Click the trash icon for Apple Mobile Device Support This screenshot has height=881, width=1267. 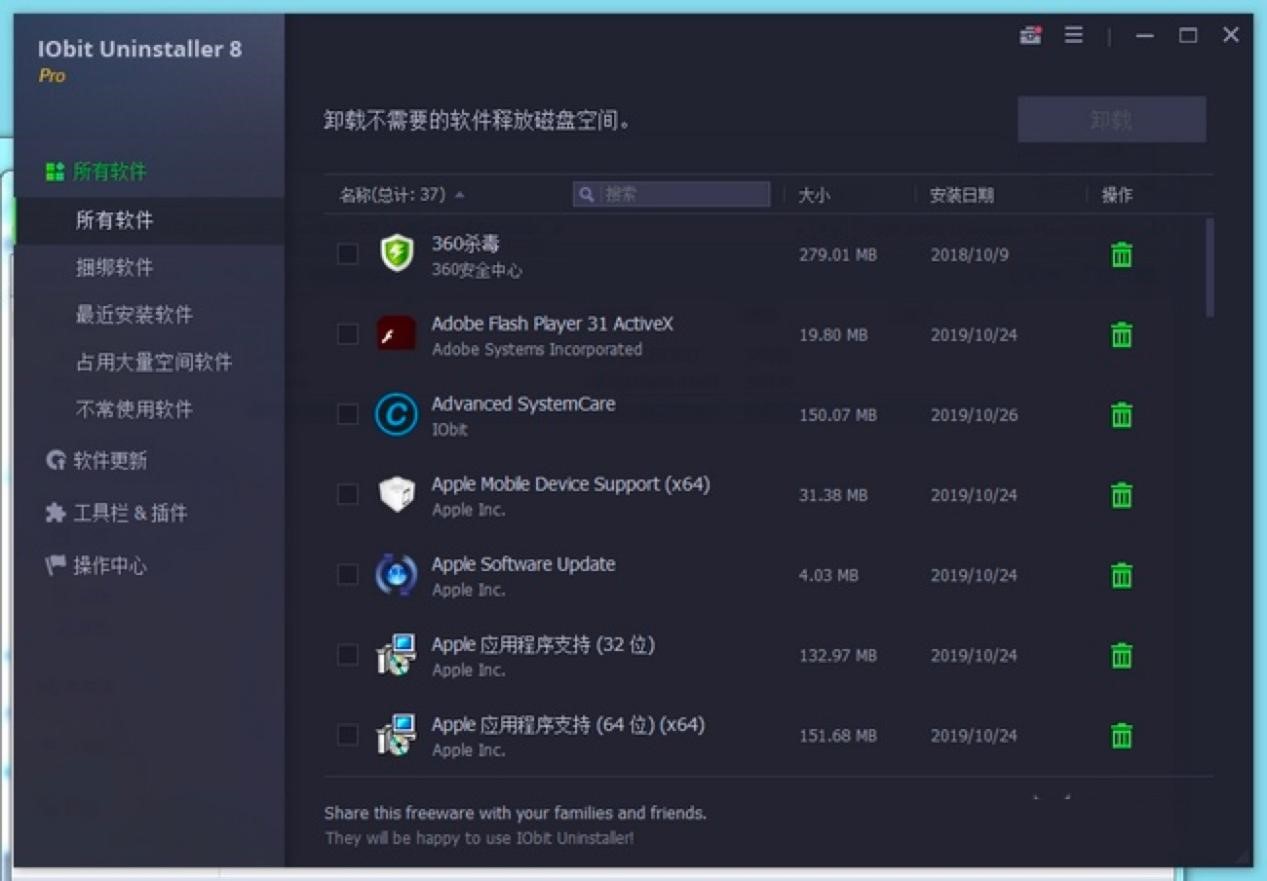1121,494
